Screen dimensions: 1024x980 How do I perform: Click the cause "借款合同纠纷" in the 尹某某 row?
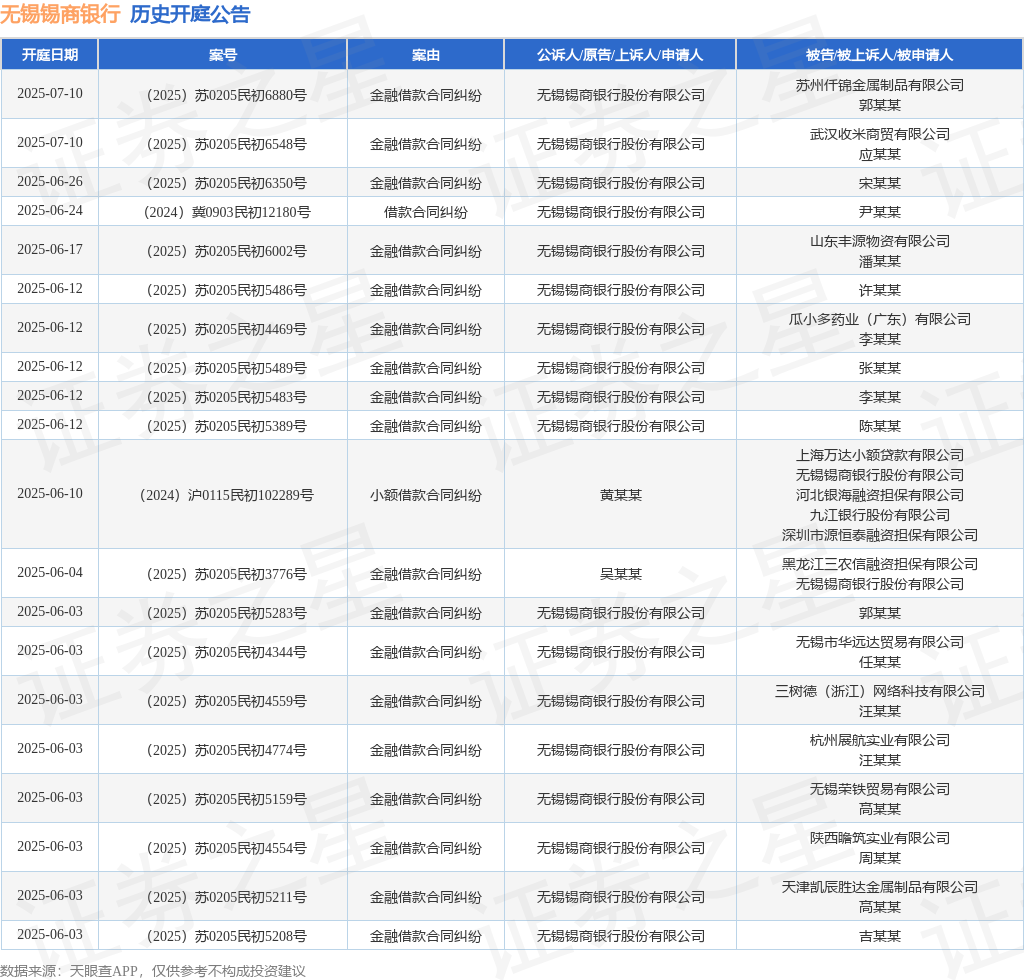(x=426, y=212)
